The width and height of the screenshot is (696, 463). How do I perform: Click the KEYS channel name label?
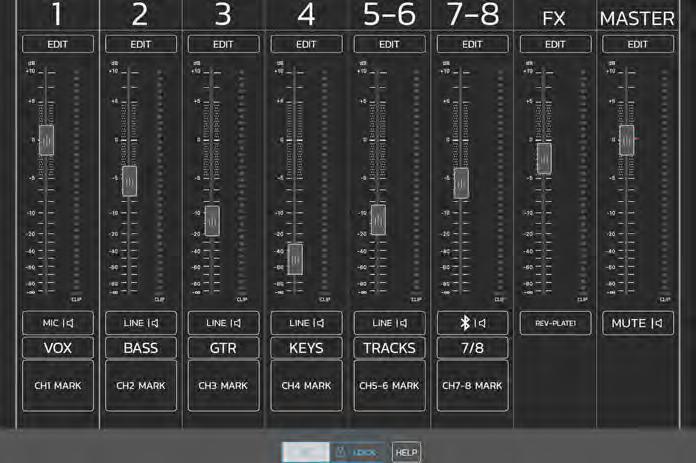(306, 348)
